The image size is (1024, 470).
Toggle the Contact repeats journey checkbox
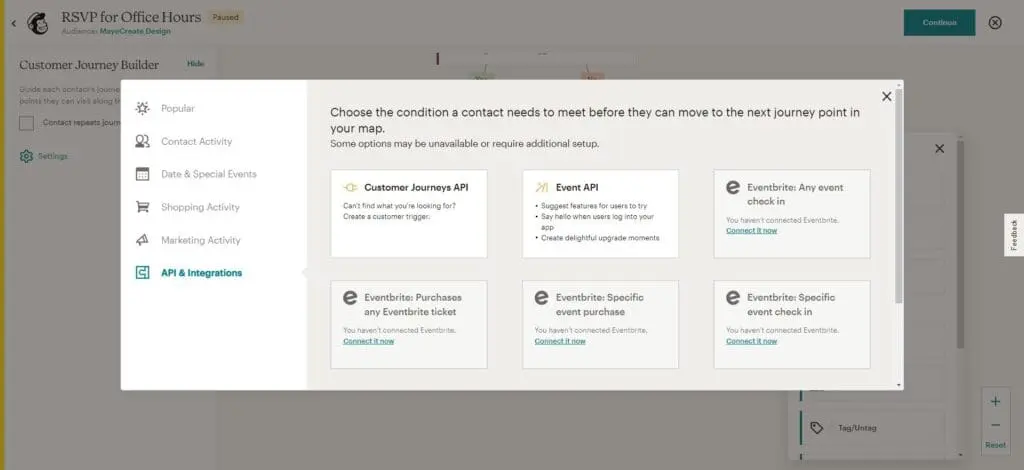[27, 123]
